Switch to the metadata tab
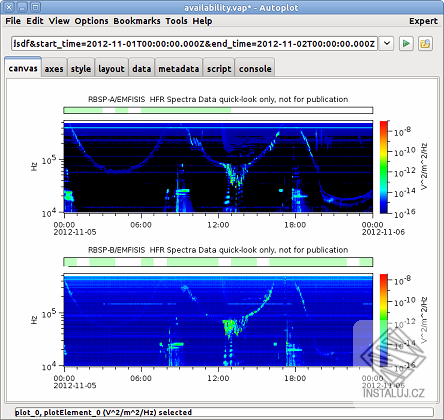The height and width of the screenshot is (420, 444). pyautogui.click(x=179, y=69)
